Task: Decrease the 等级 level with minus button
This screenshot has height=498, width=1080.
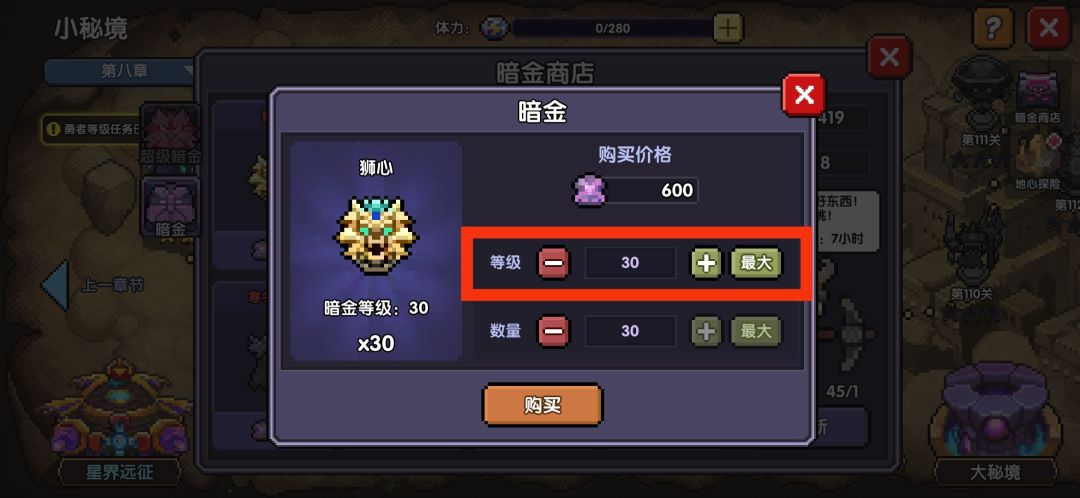Action: [x=553, y=262]
